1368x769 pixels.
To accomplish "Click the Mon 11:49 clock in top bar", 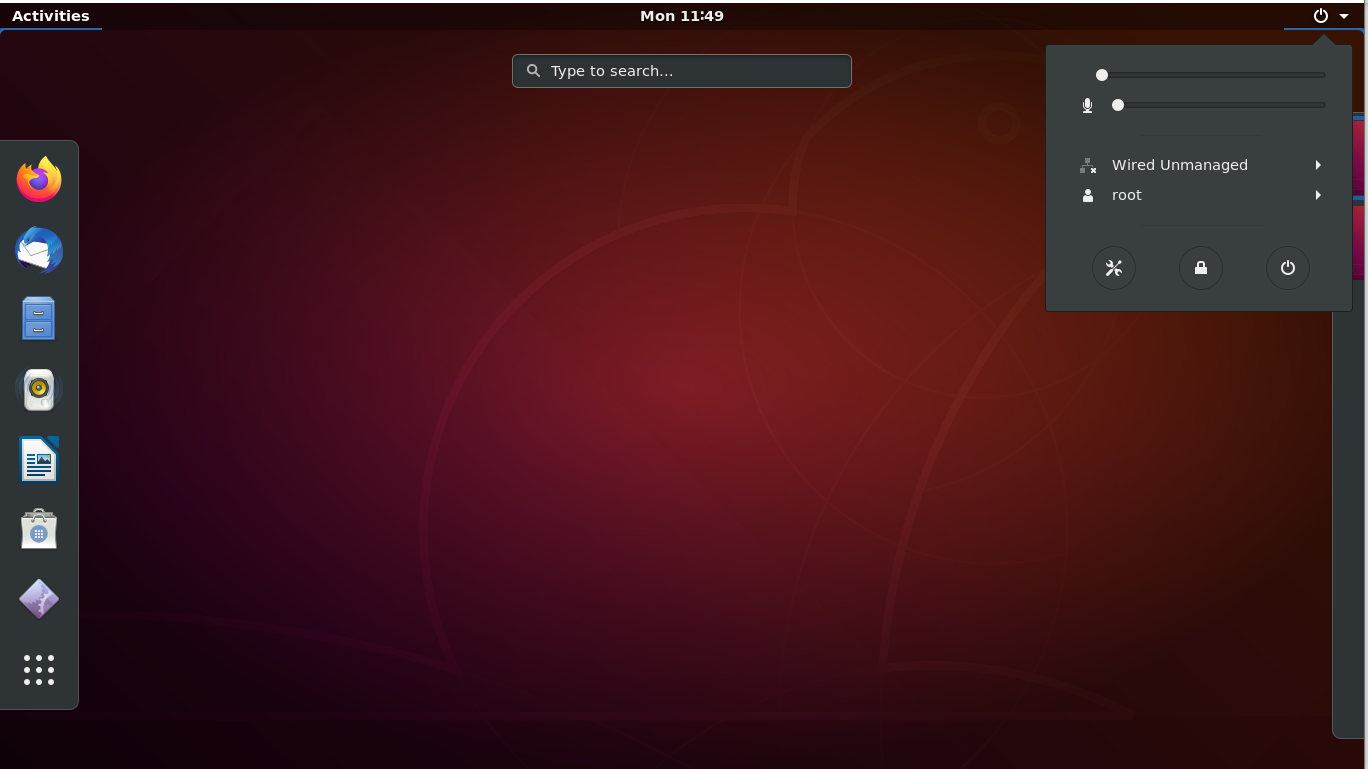I will tap(682, 15).
